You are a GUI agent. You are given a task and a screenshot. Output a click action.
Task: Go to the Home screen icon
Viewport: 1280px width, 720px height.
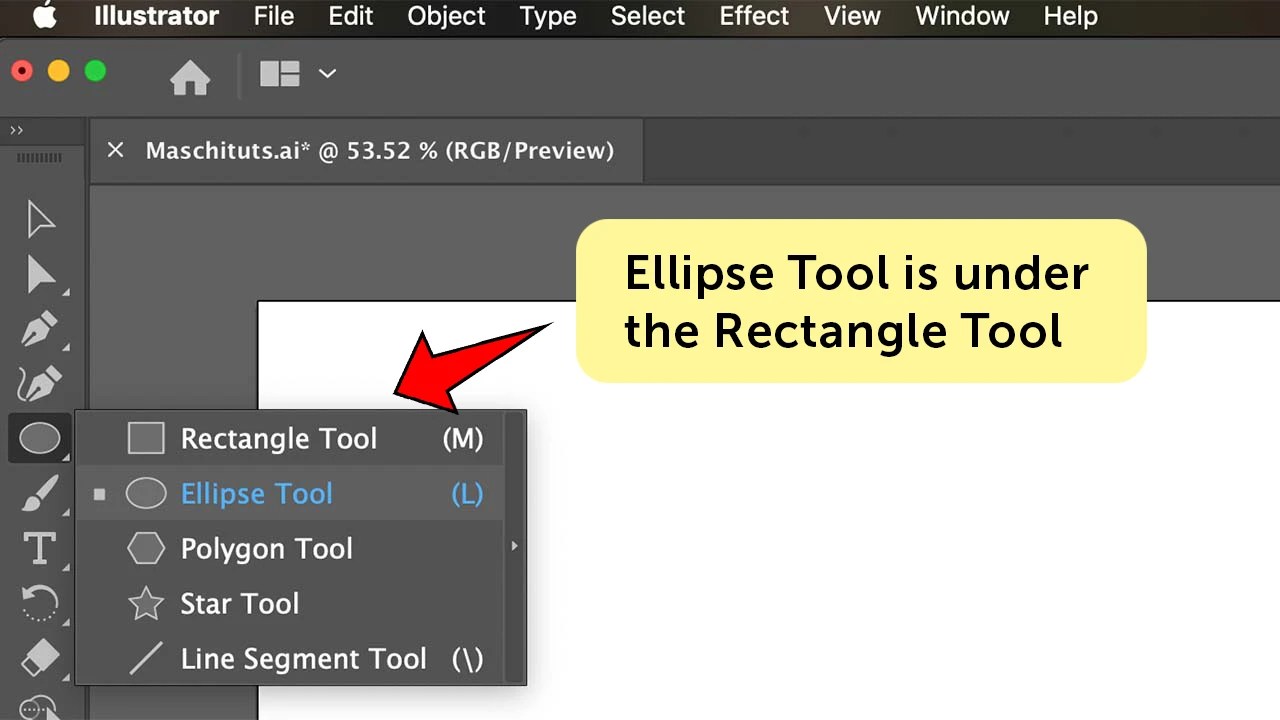pos(190,76)
